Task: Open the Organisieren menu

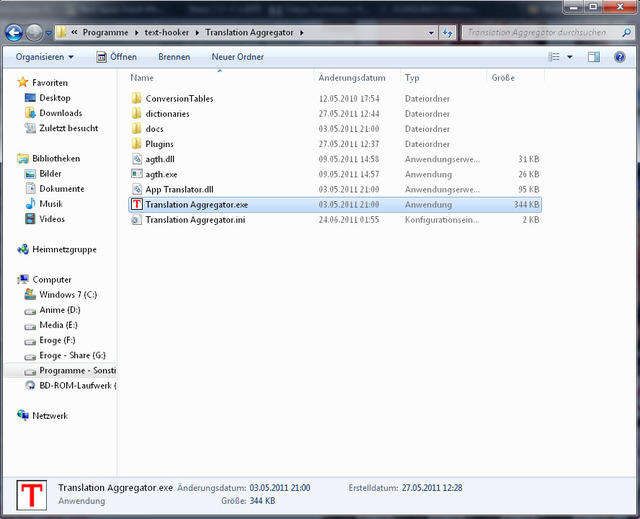Action: pyautogui.click(x=44, y=57)
